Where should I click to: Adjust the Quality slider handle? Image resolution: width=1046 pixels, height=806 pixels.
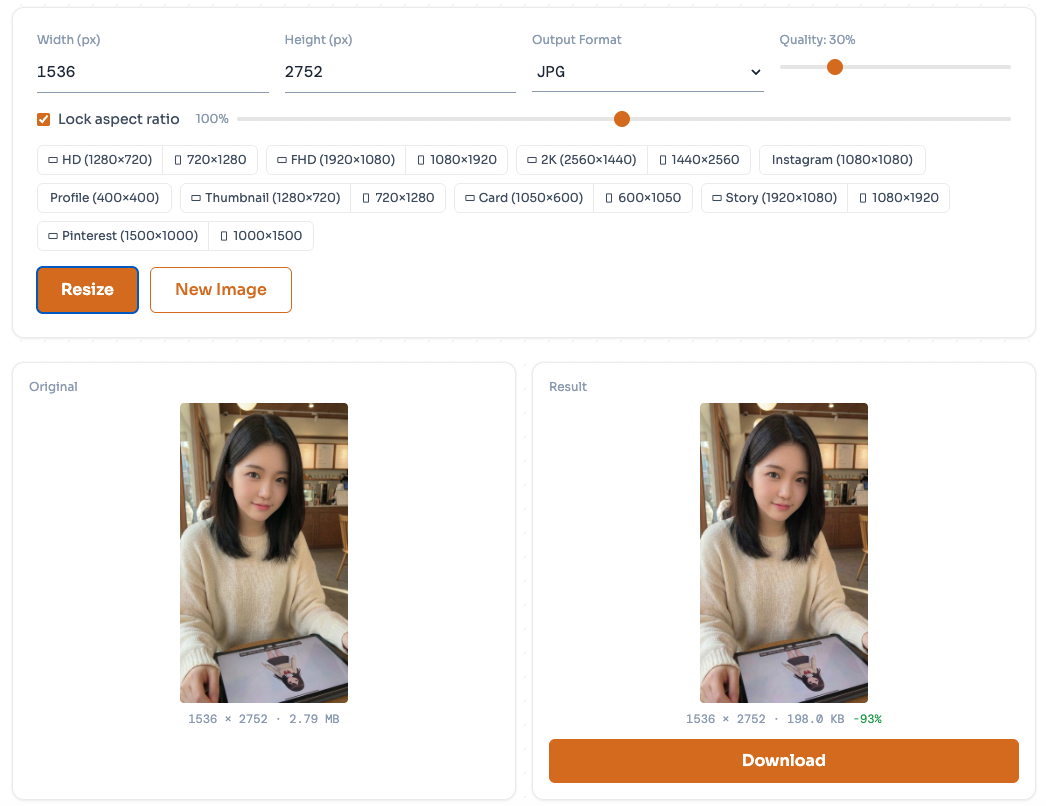click(x=836, y=67)
